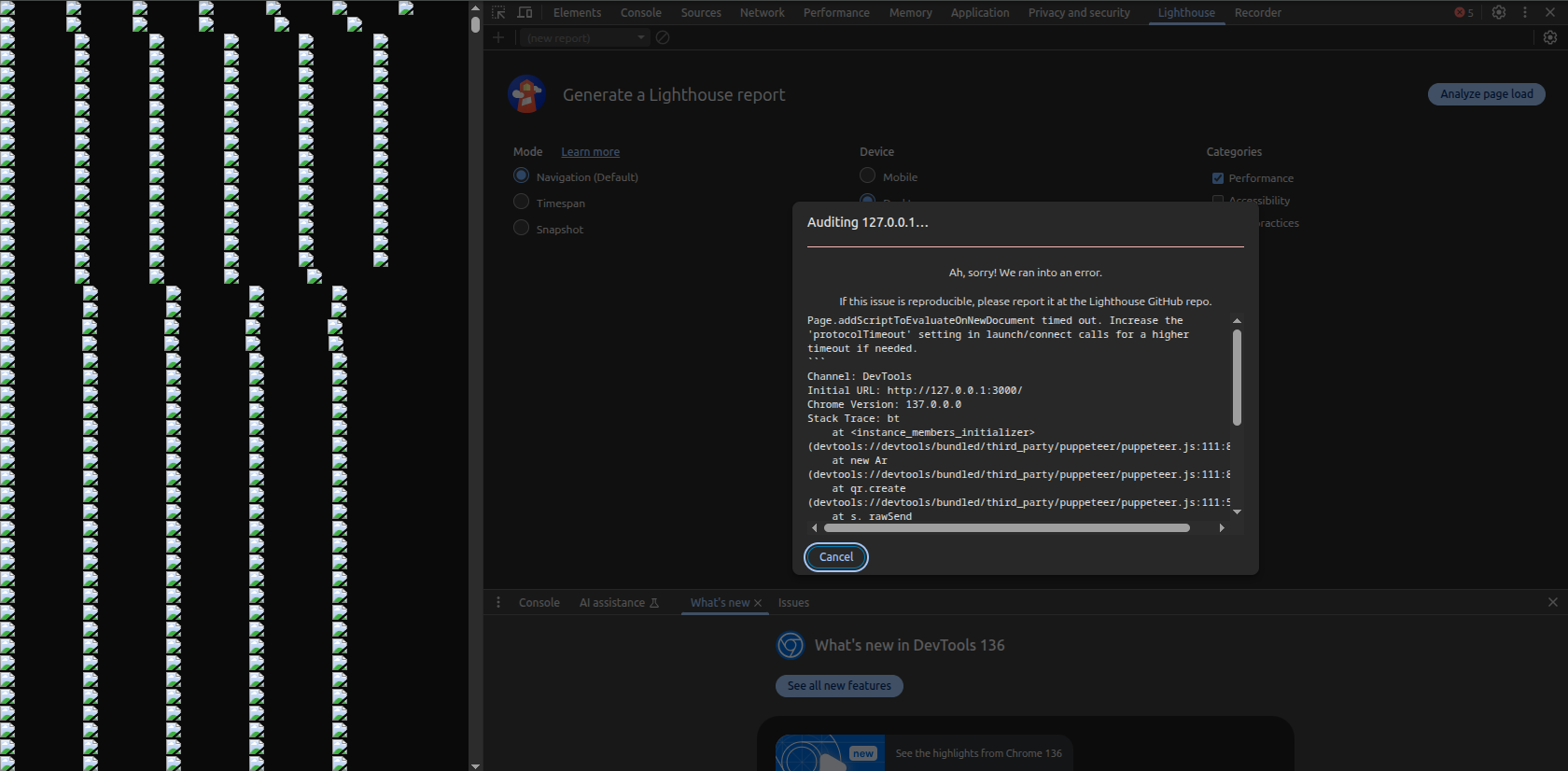Toggle the Accessibility category checkbox
This screenshot has height=771, width=1568.
click(x=1218, y=199)
